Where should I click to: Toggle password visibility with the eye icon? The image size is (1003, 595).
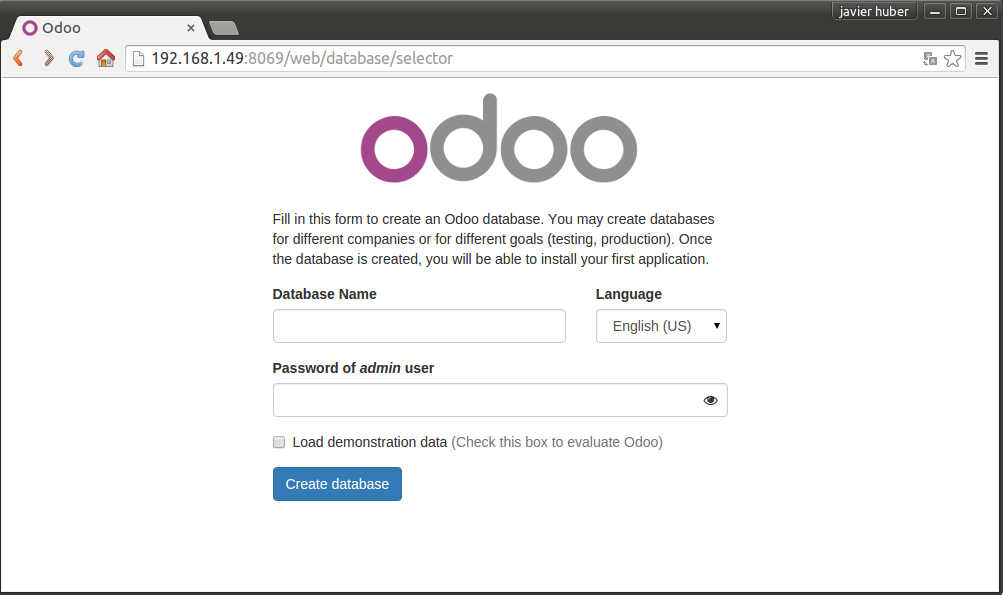pyautogui.click(x=710, y=400)
